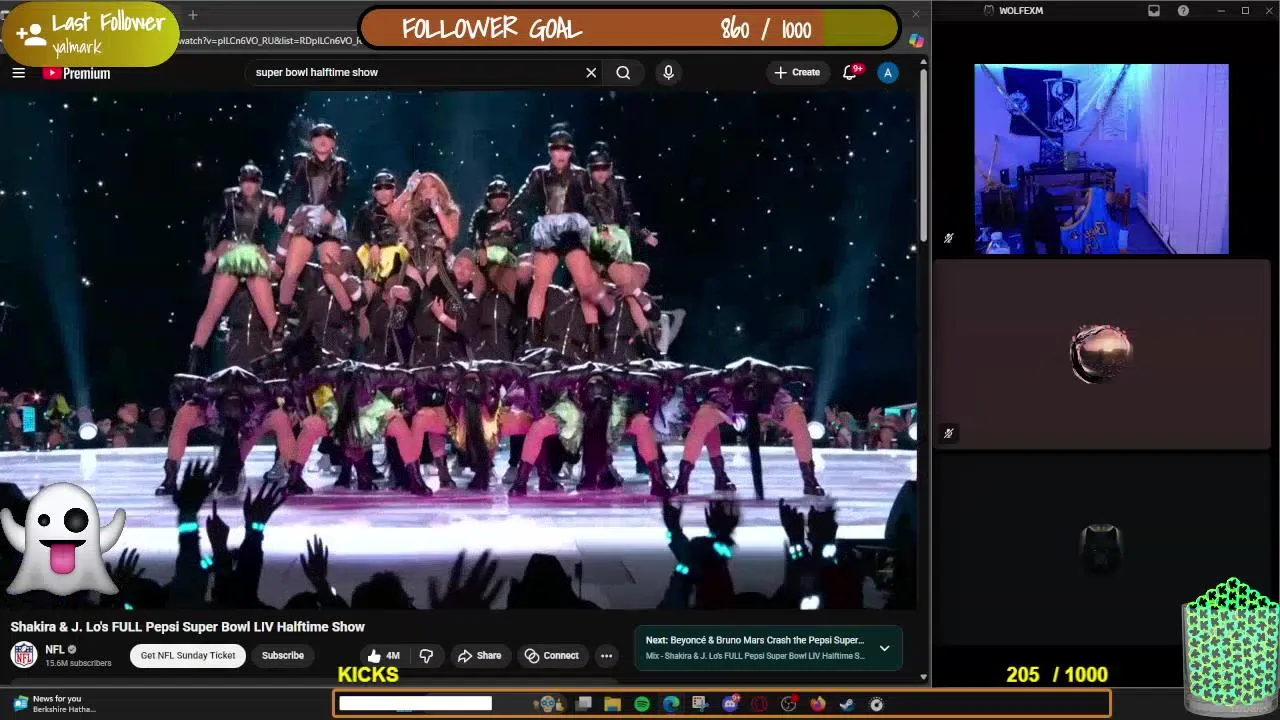The width and height of the screenshot is (1280, 720).
Task: Open File Explorer from the taskbar
Action: click(x=612, y=704)
